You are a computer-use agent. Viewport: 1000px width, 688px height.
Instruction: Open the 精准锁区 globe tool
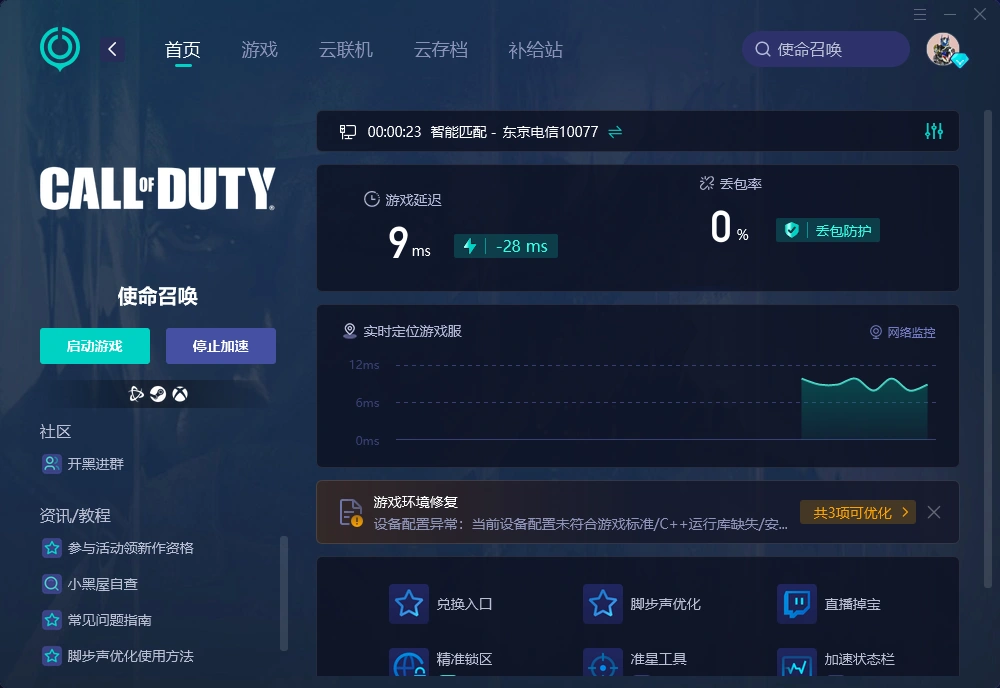point(409,662)
